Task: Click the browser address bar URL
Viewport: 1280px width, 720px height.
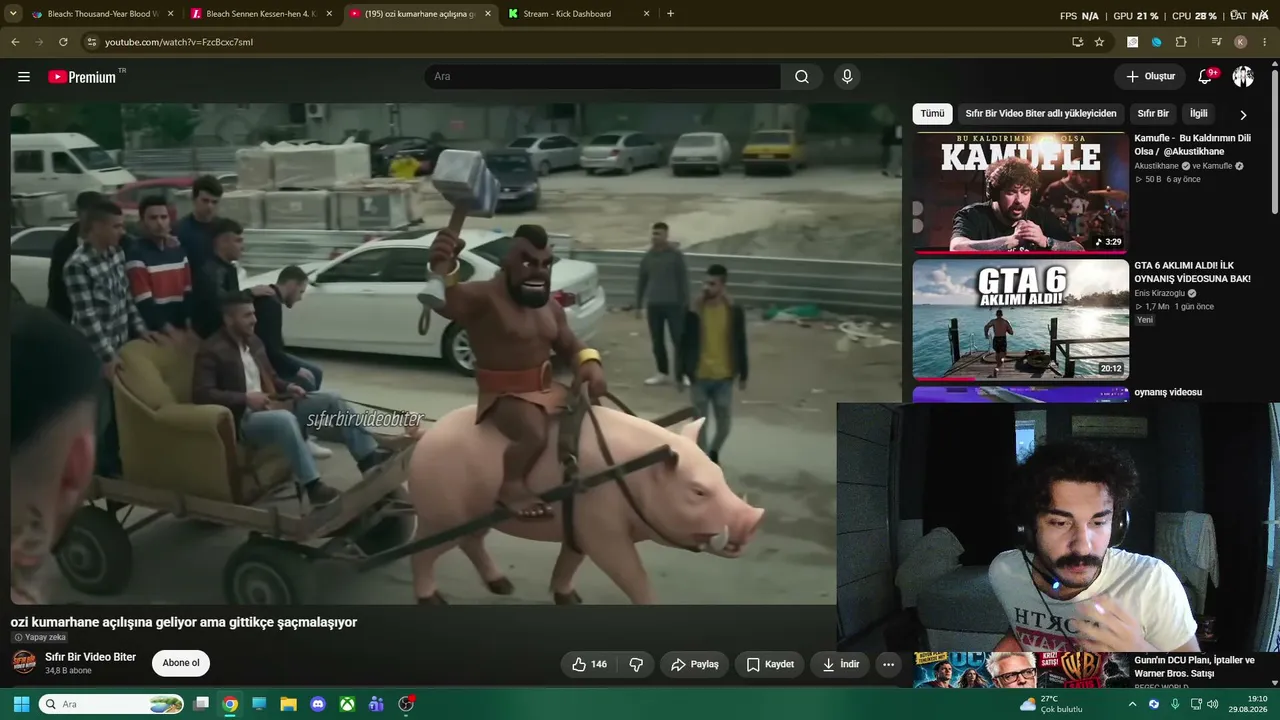Action: pos(179,42)
